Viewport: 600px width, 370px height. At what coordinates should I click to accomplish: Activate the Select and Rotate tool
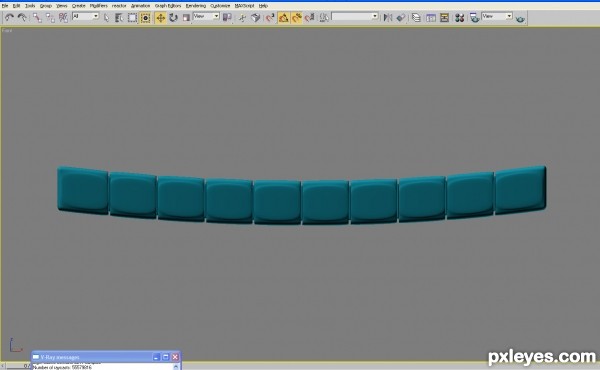pyautogui.click(x=173, y=18)
